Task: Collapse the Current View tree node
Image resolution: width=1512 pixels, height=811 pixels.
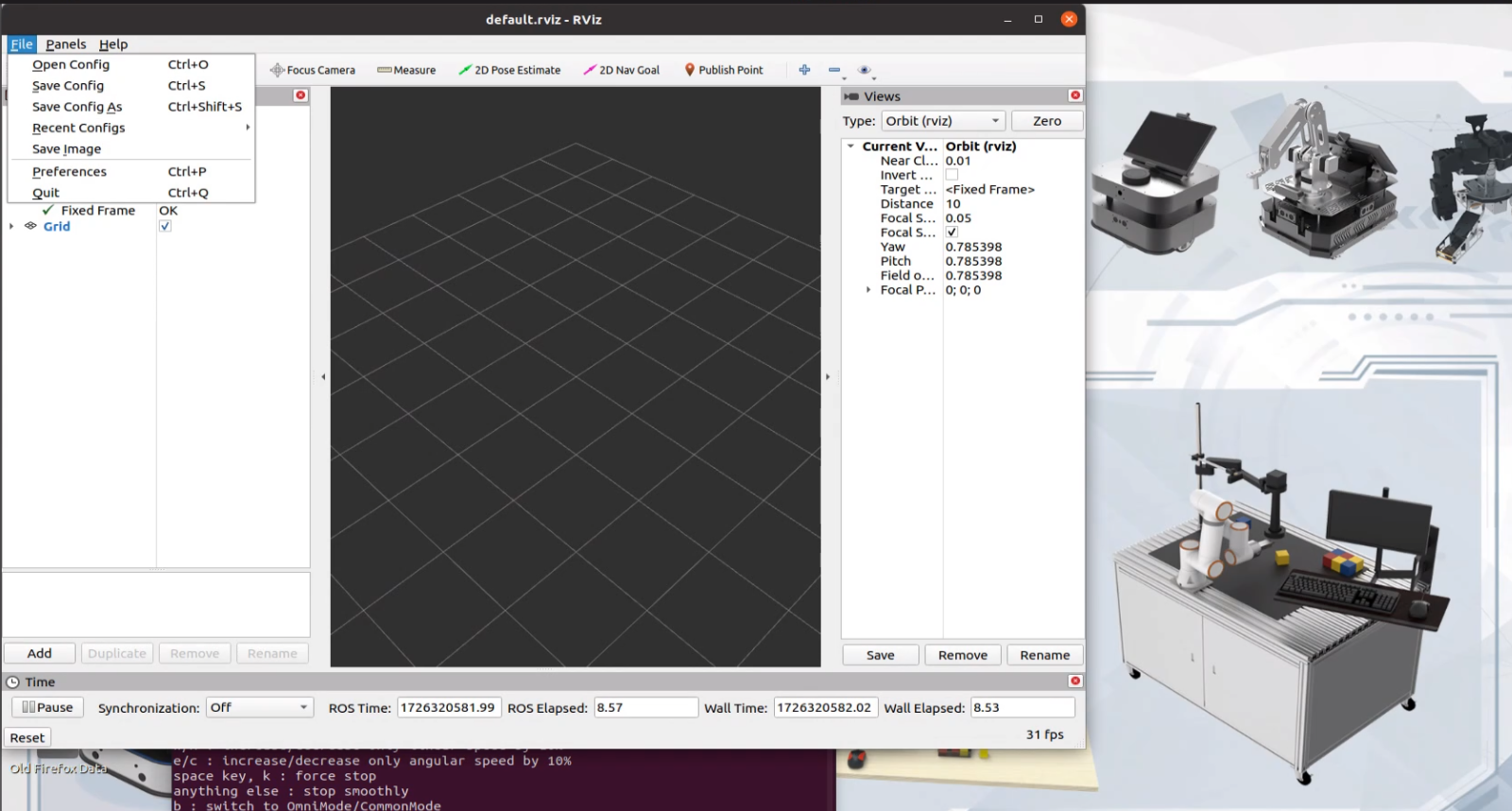Action: pos(850,147)
